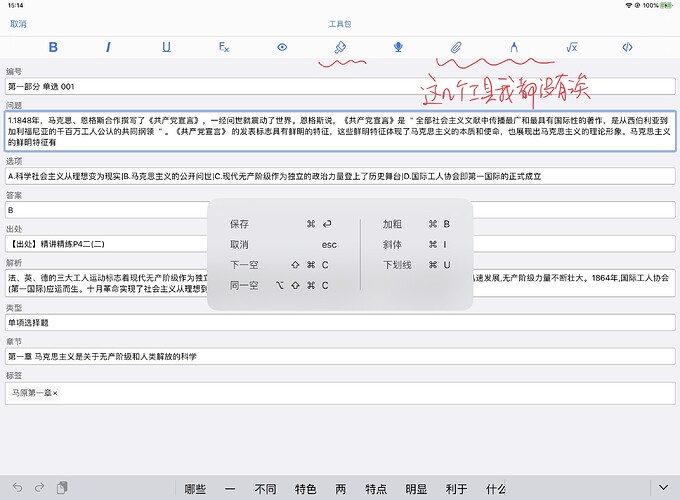The width and height of the screenshot is (680, 500).
Task: Pick the suggestion 两
Action: click(x=341, y=489)
